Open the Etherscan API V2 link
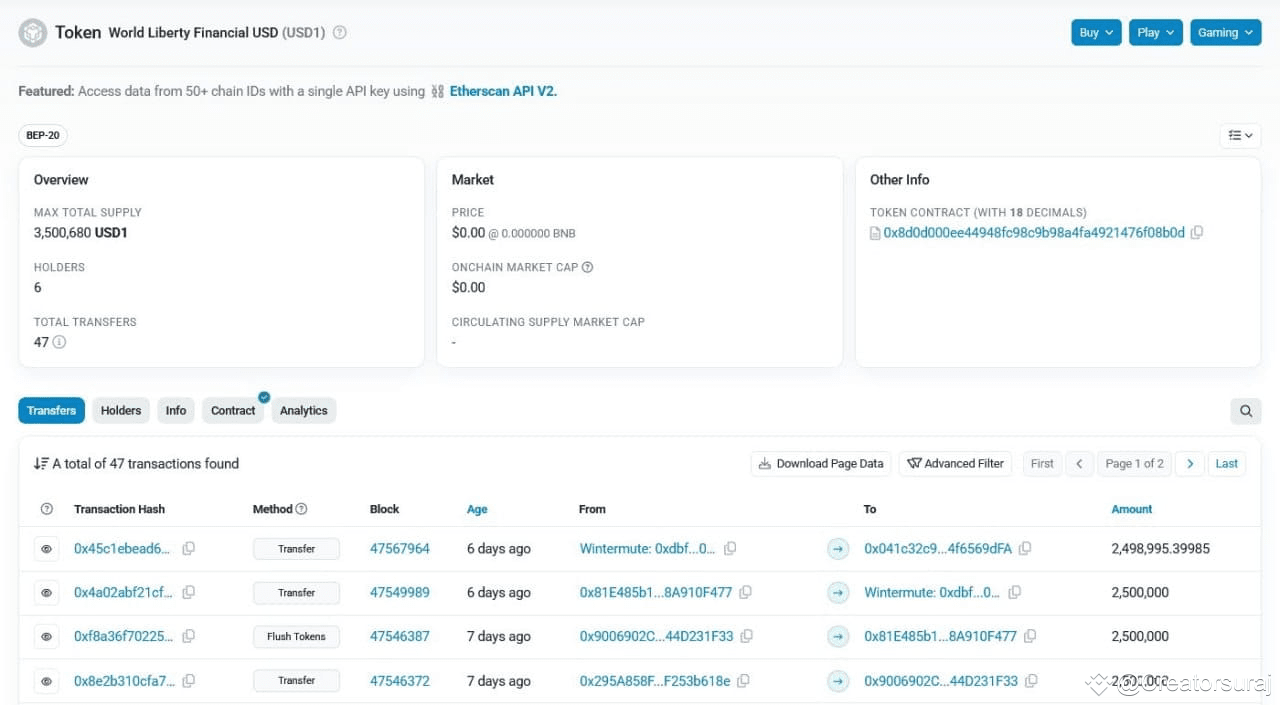The image size is (1280, 705). coord(503,91)
